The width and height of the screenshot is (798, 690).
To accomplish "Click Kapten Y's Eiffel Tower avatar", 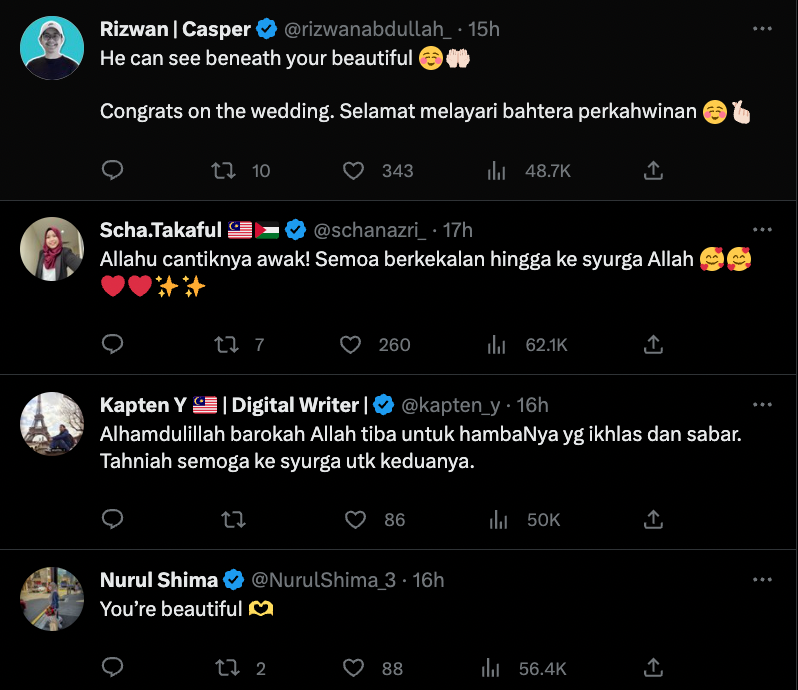I will 51,423.
